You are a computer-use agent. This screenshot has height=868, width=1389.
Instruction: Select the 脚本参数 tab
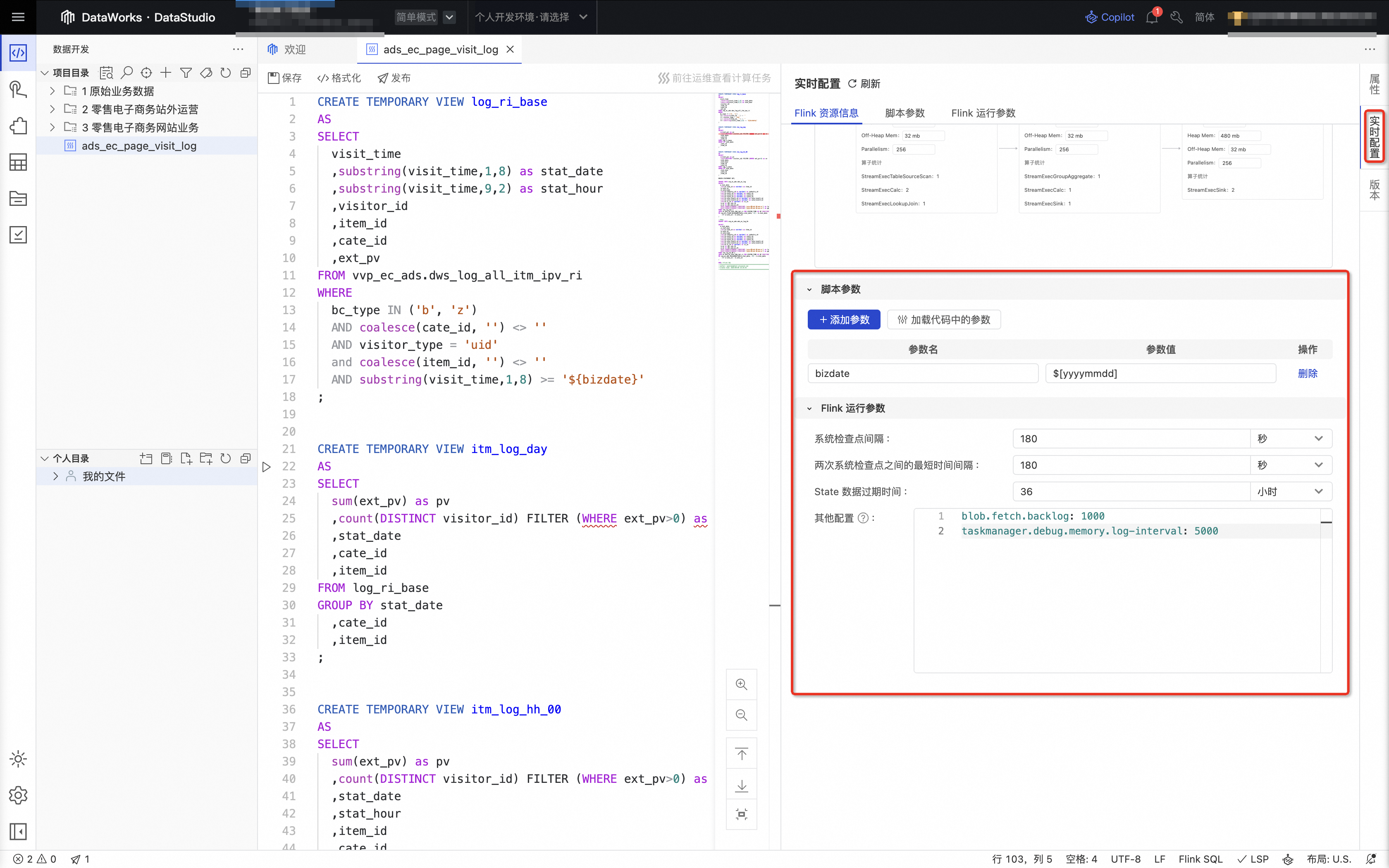(905, 113)
